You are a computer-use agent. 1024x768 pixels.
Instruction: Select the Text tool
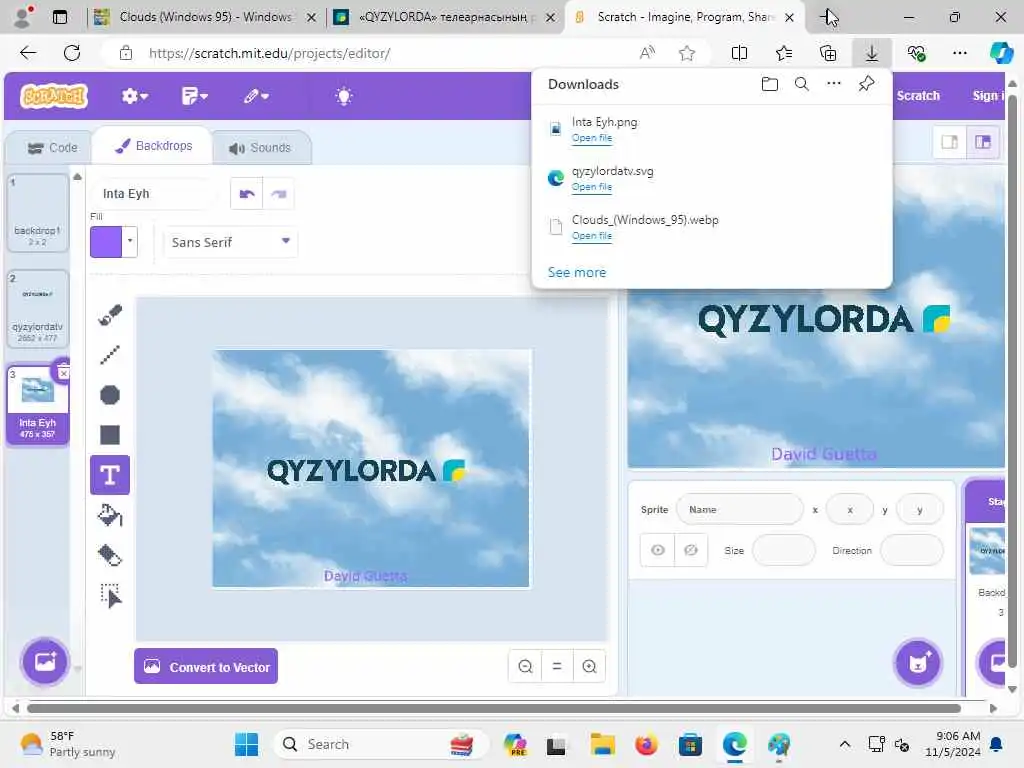(x=110, y=475)
